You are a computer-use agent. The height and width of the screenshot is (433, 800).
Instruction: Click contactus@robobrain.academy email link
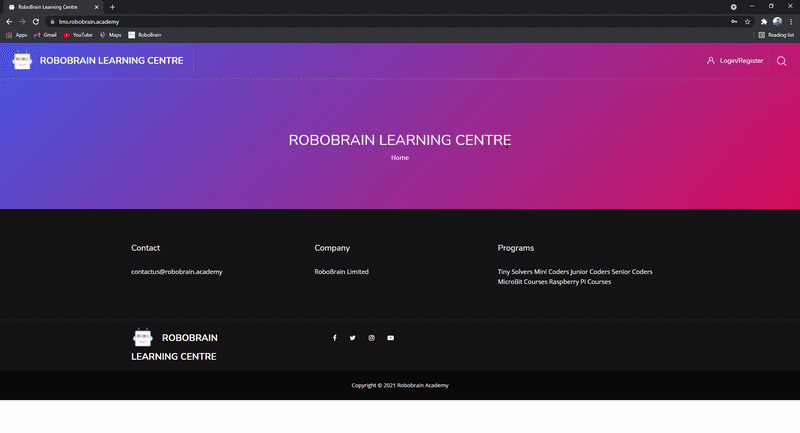pyautogui.click(x=177, y=272)
